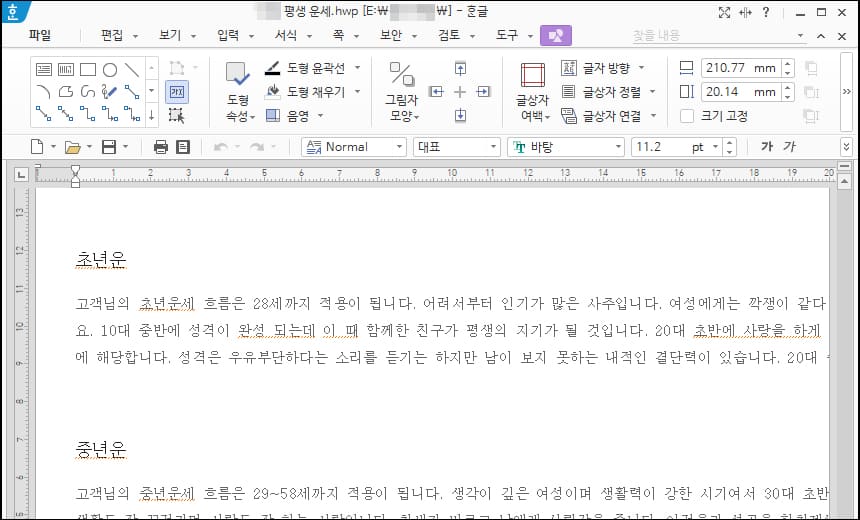Decrease the 20.14 mm height stepper

tap(788, 97)
